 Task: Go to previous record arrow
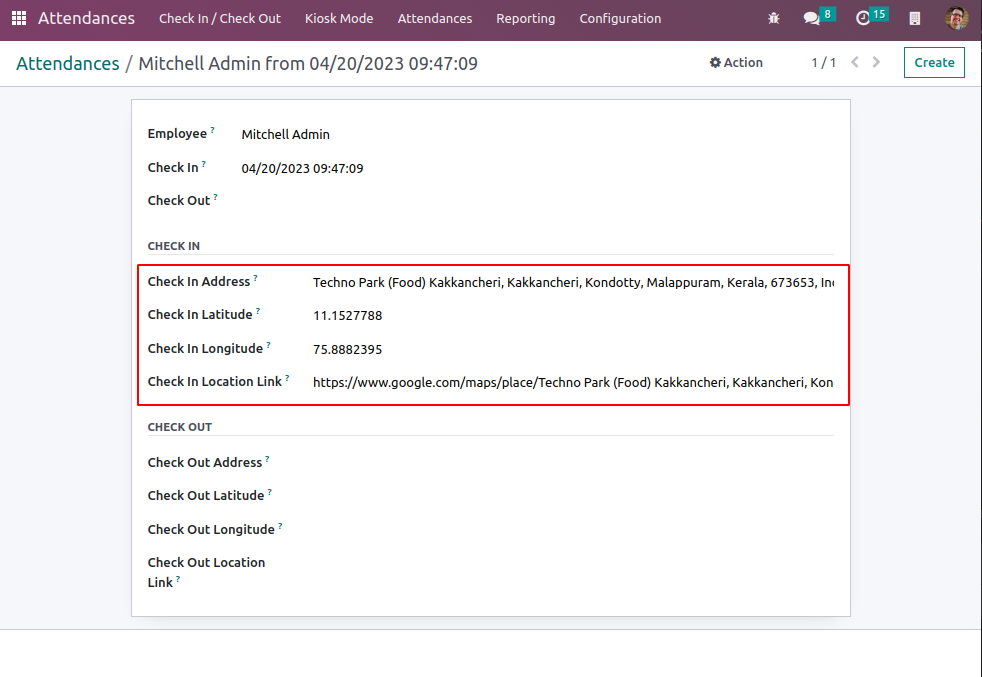pos(855,62)
